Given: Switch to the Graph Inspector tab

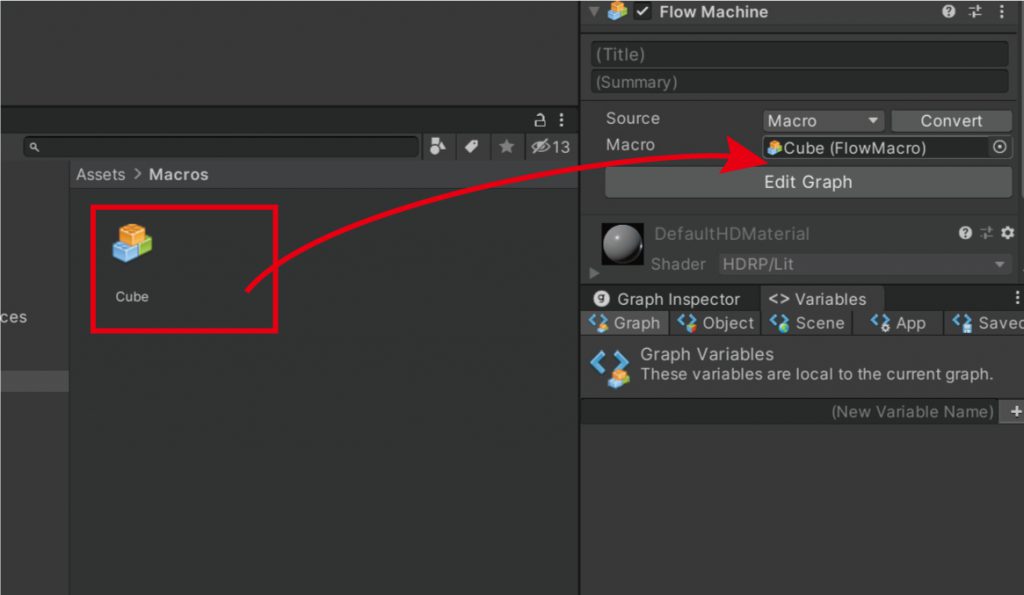Looking at the screenshot, I should [x=667, y=299].
